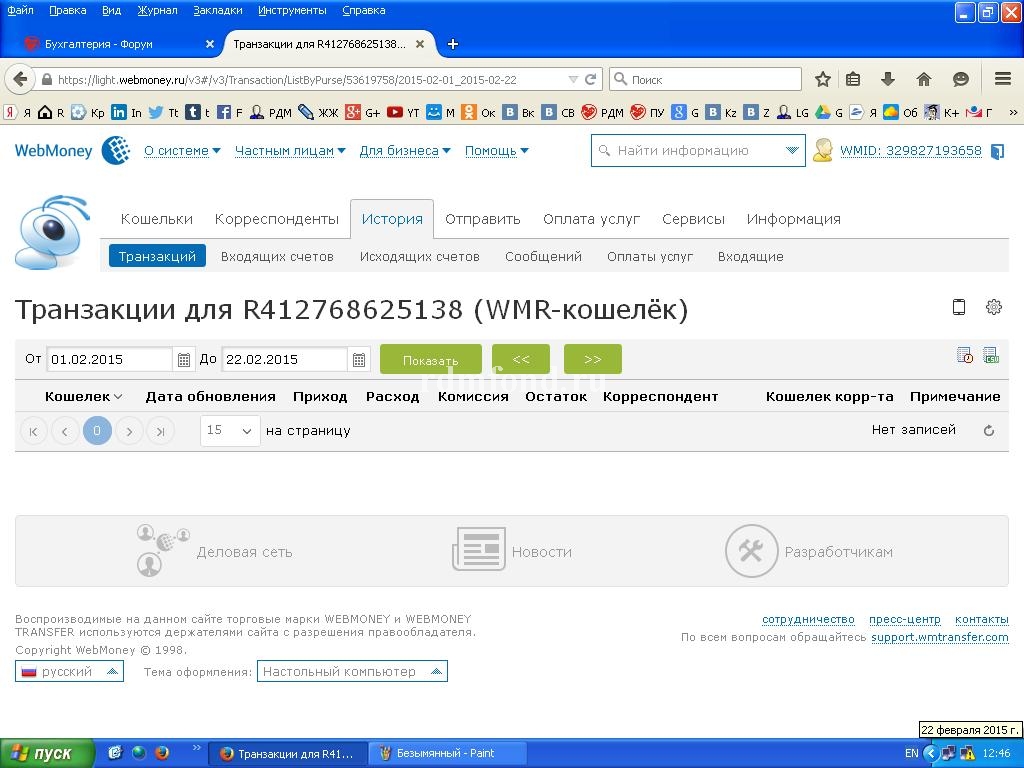Switch to Исходящих счетов subtab
1024x768 pixels.
[419, 257]
